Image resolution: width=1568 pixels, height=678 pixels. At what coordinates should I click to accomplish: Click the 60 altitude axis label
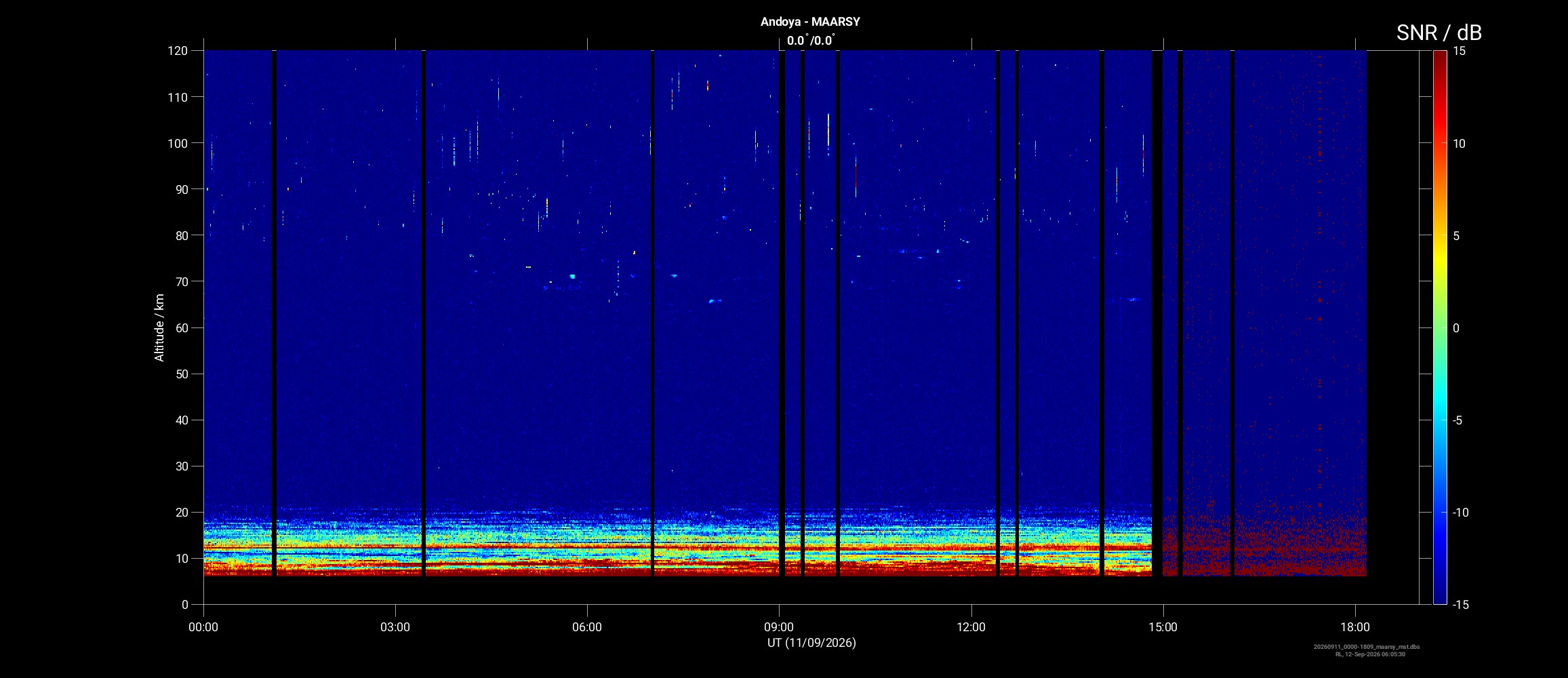click(182, 328)
